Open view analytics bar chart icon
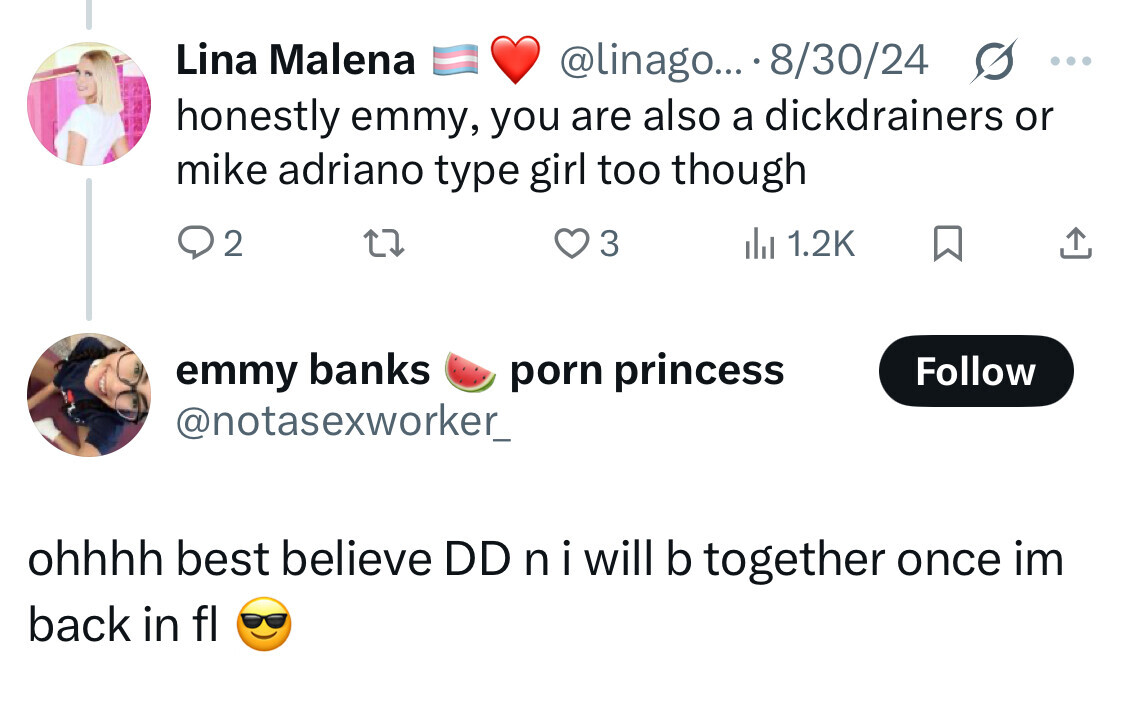1125x707 pixels. pyautogui.click(x=759, y=243)
